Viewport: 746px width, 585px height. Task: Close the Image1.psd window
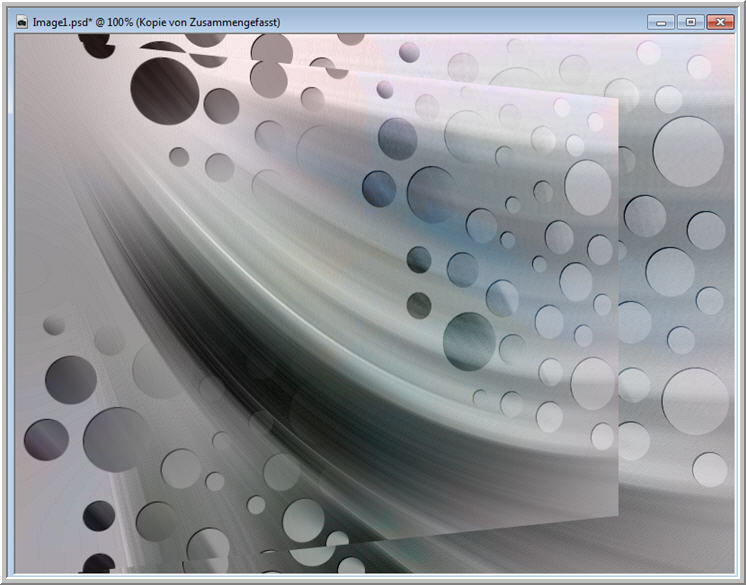(x=720, y=22)
